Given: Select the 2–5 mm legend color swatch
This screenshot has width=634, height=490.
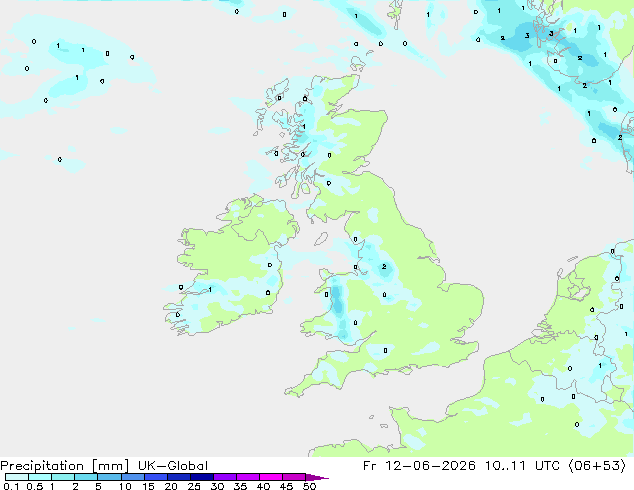Looking at the screenshot, I should 86,477.
